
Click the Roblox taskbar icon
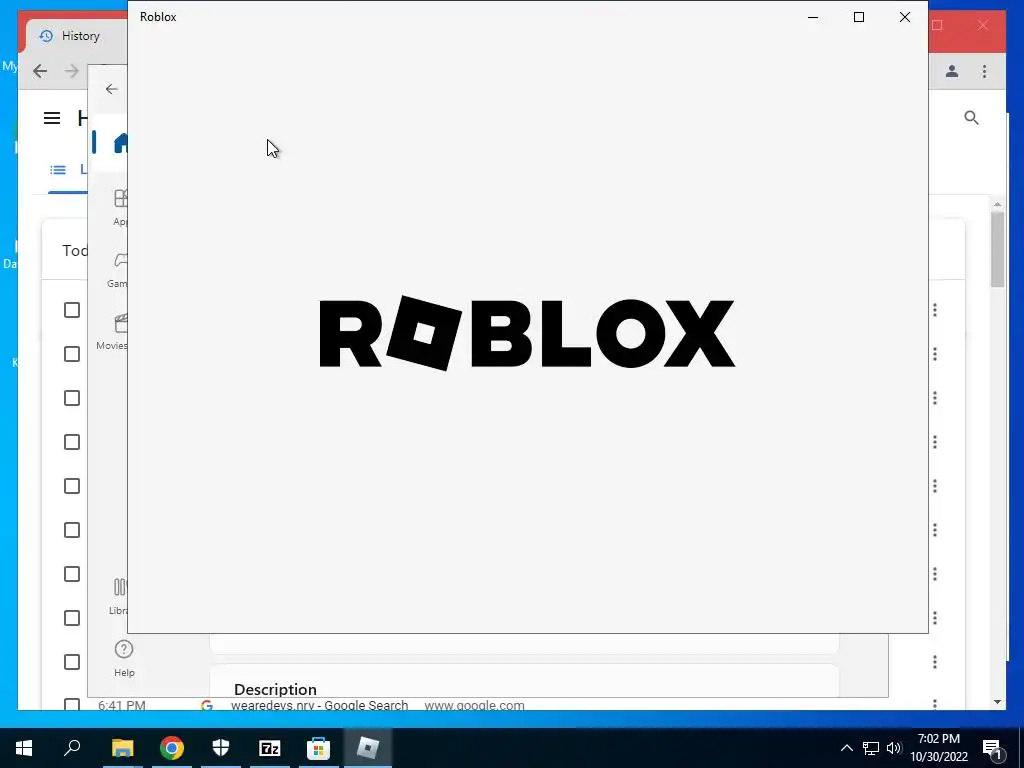click(x=368, y=748)
